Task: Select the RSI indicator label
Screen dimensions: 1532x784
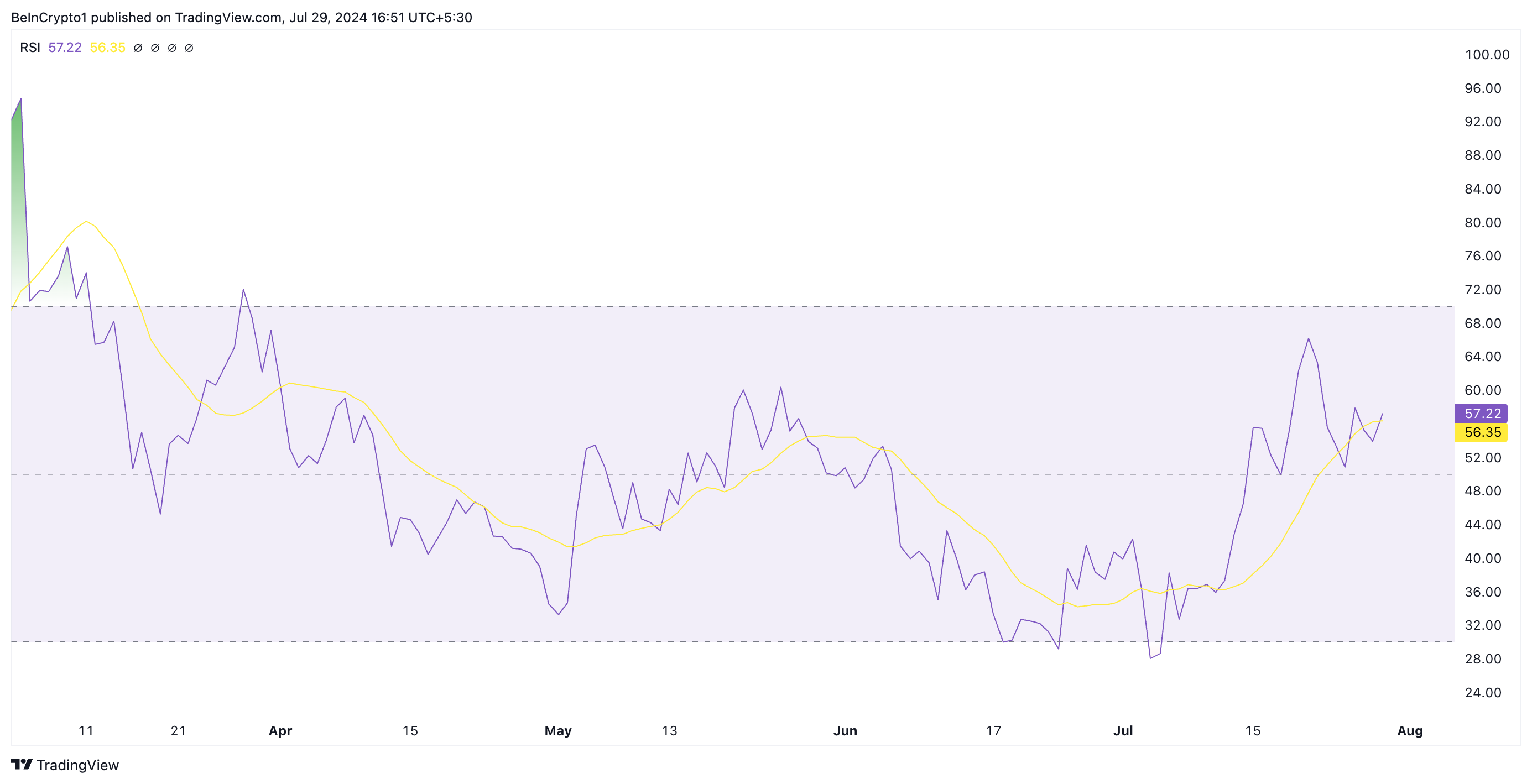Action: 30,48
